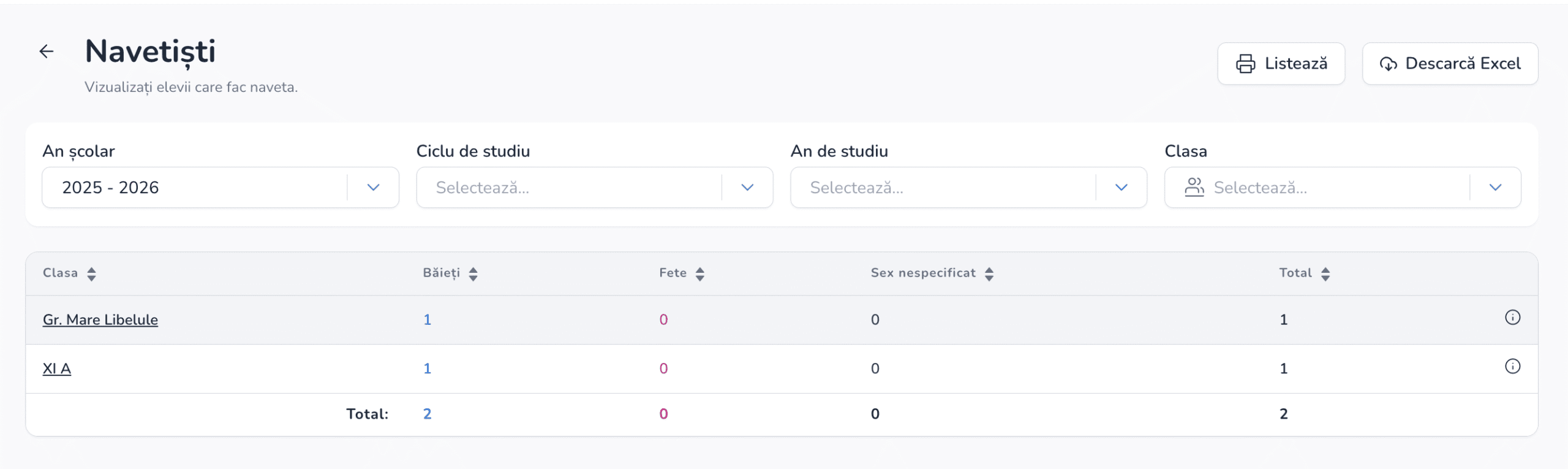Sort by Sex nespecificat column arrows
Viewport: 1568px width, 469px height.
[989, 274]
